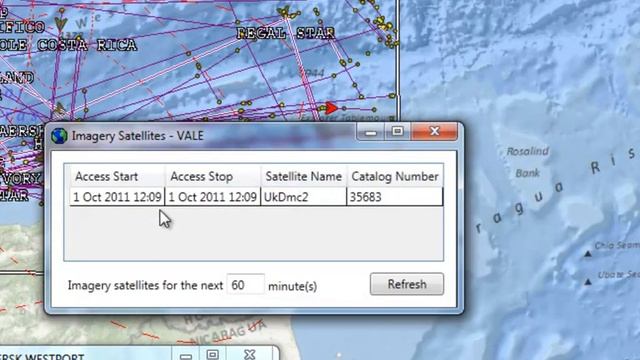Click the red ship arrow marker on map
This screenshot has width=640, height=360.
pos(331,108)
